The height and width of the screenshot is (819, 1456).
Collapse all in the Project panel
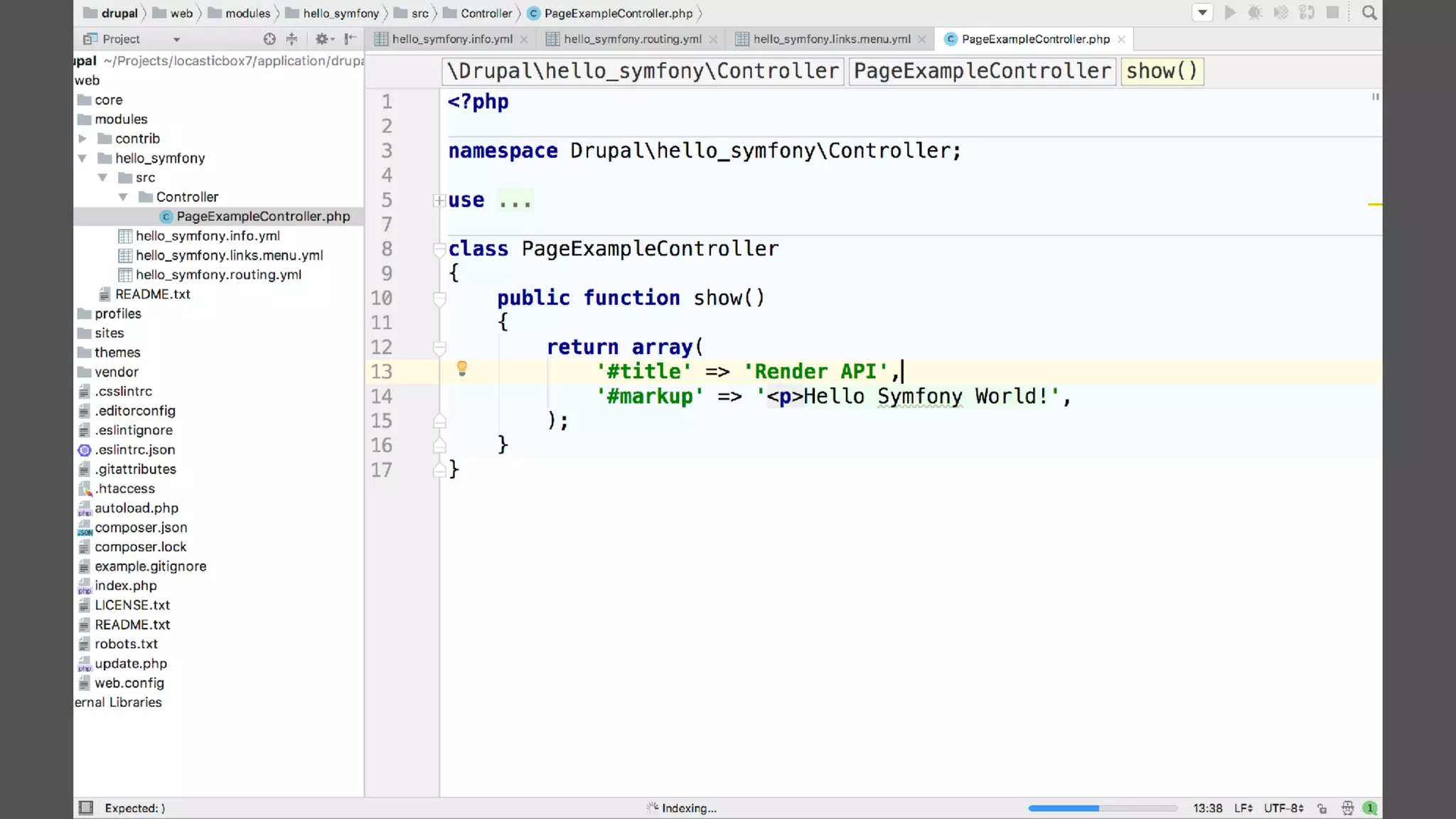pyautogui.click(x=291, y=39)
